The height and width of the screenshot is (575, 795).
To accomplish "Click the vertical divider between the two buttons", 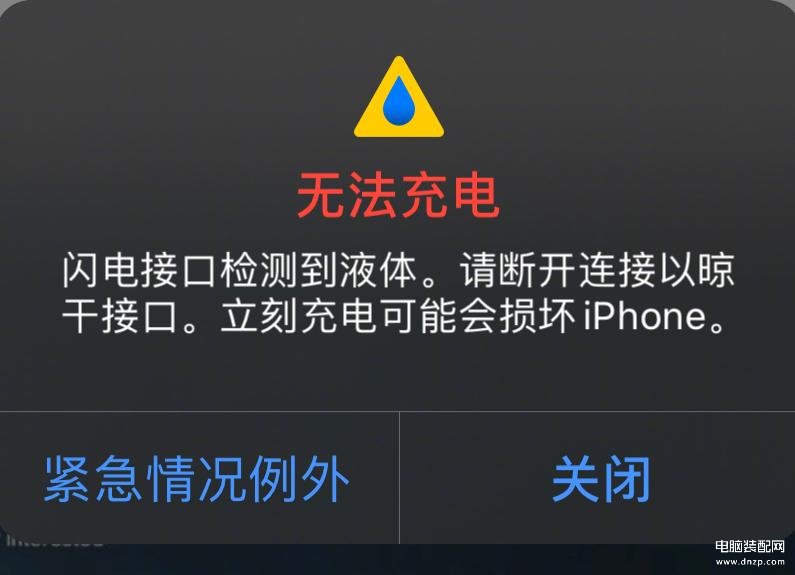I will pyautogui.click(x=400, y=478).
